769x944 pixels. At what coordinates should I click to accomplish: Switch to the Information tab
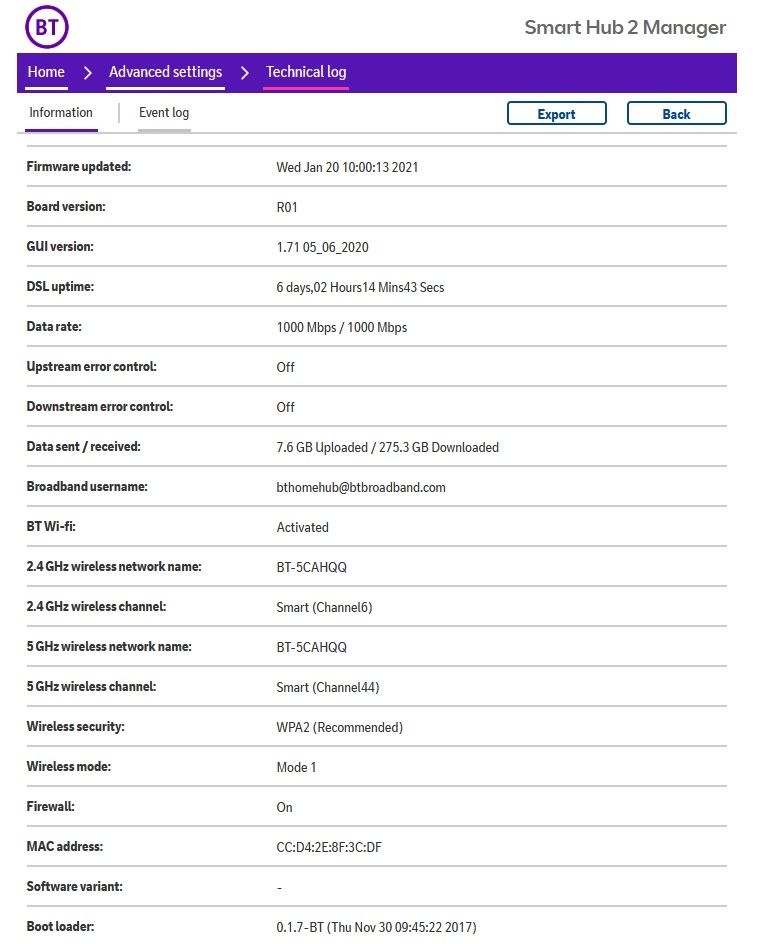click(61, 113)
